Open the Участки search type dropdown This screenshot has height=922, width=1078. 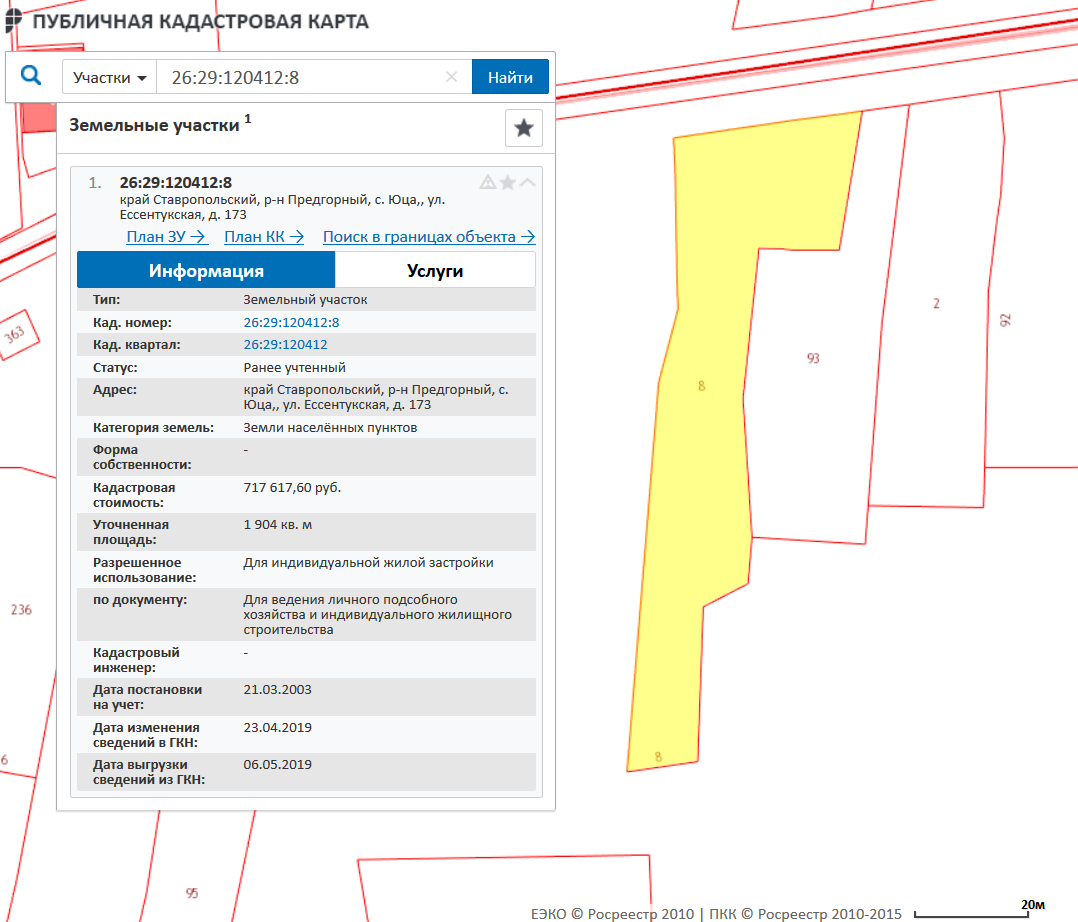pyautogui.click(x=110, y=78)
